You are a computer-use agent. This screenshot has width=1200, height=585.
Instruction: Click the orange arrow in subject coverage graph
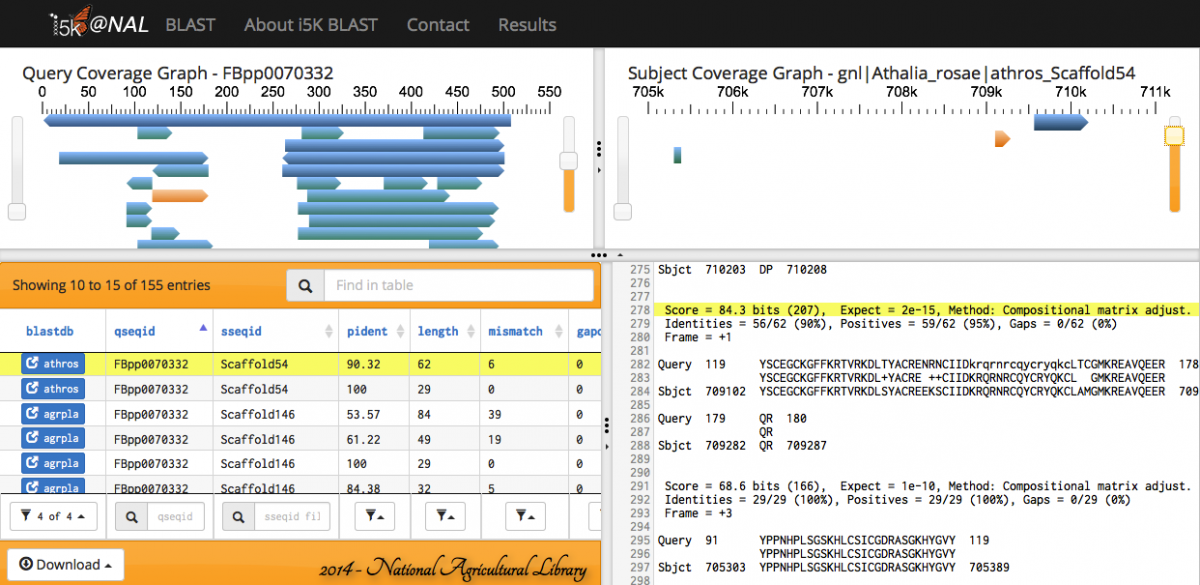(1002, 139)
